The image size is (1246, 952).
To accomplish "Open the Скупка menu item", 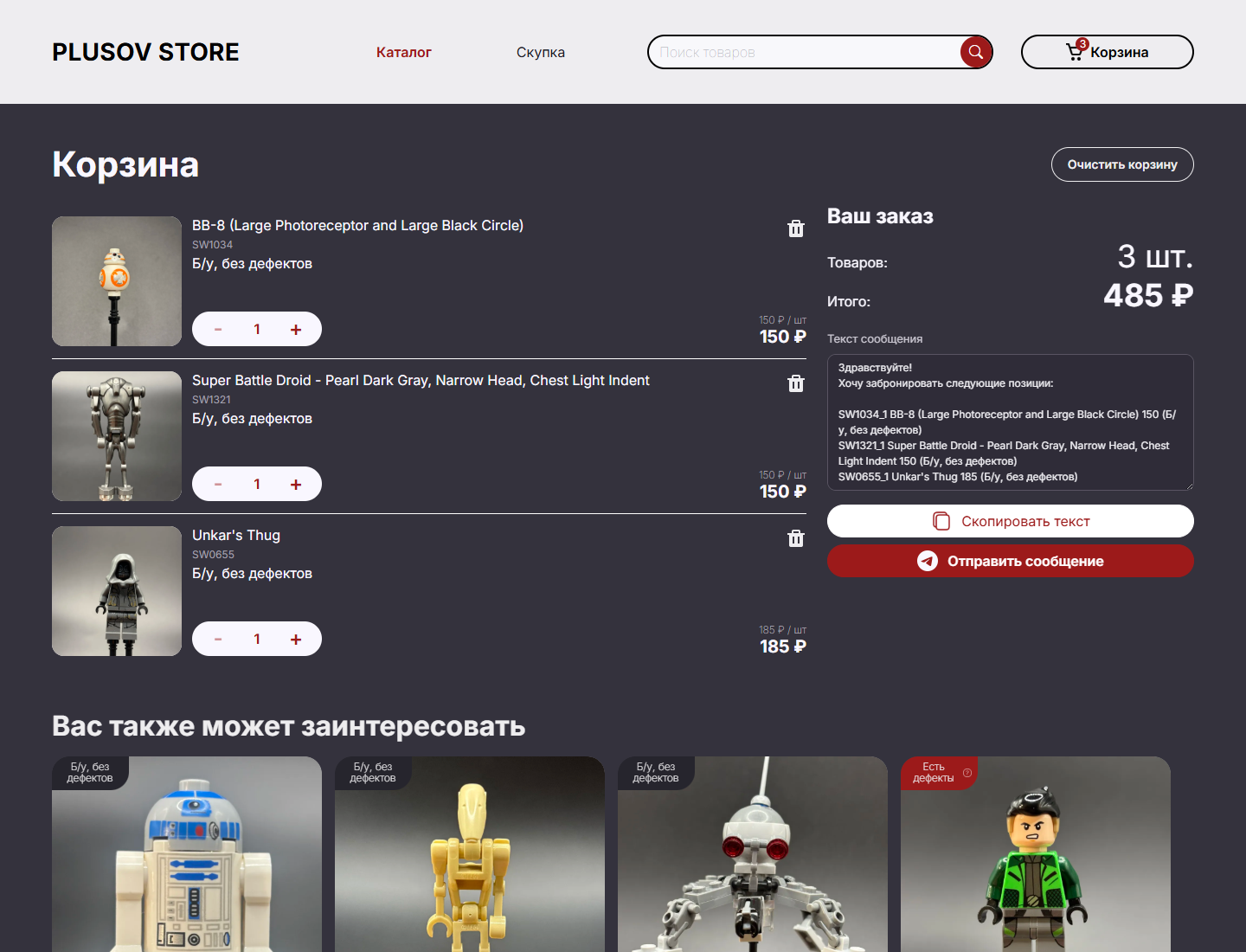I will (541, 52).
